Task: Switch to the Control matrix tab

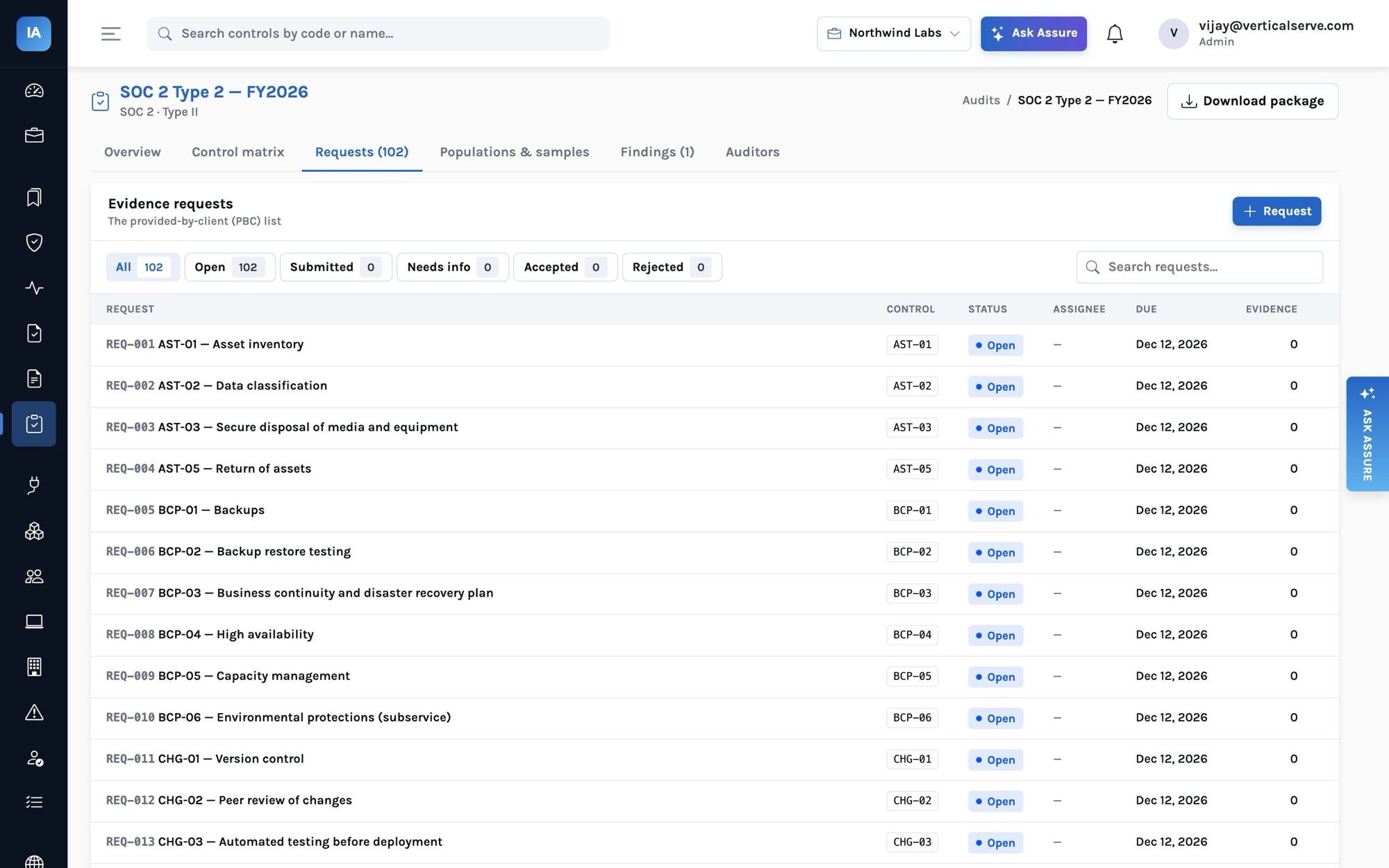Action: 238,152
